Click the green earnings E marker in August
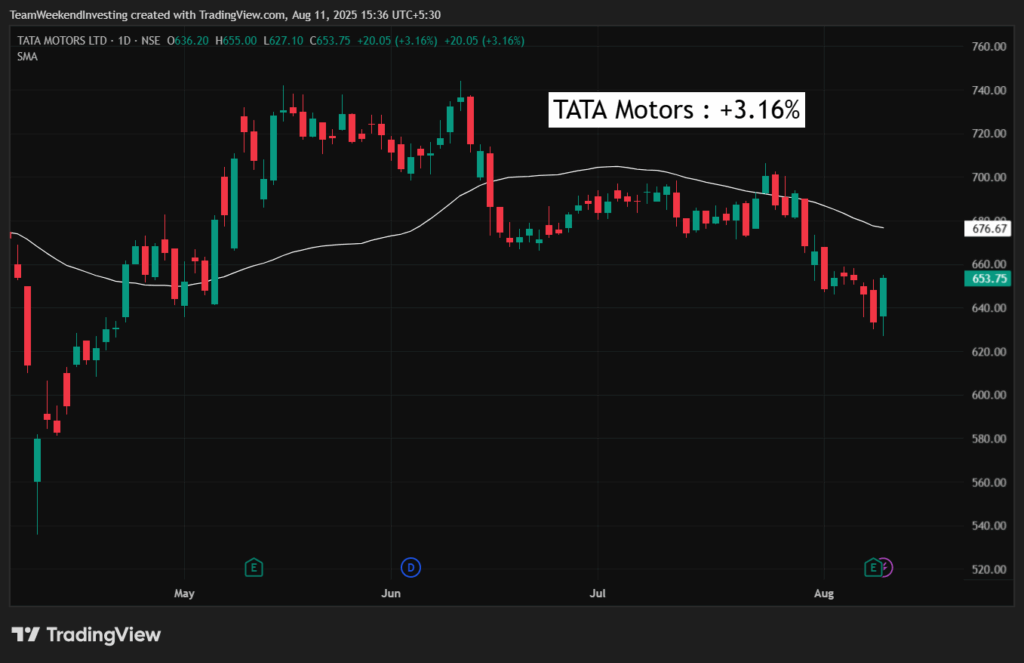This screenshot has height=663, width=1024. pos(872,568)
